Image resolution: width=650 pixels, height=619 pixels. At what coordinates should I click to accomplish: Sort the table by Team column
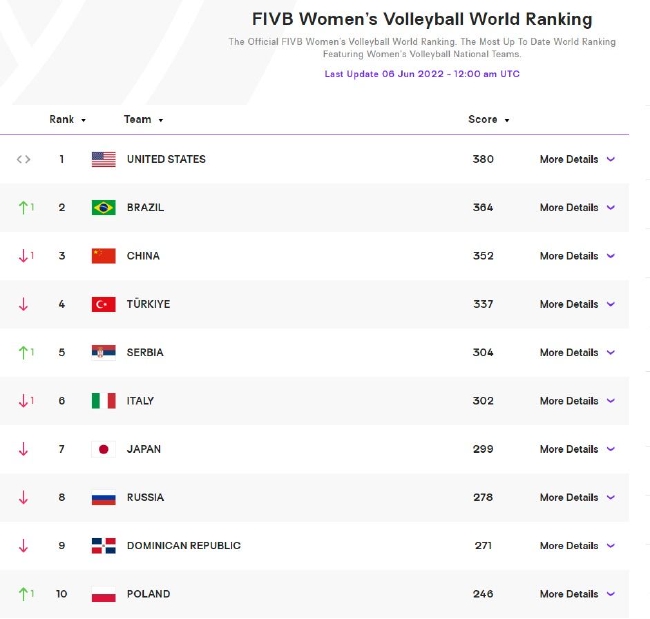pyautogui.click(x=143, y=119)
